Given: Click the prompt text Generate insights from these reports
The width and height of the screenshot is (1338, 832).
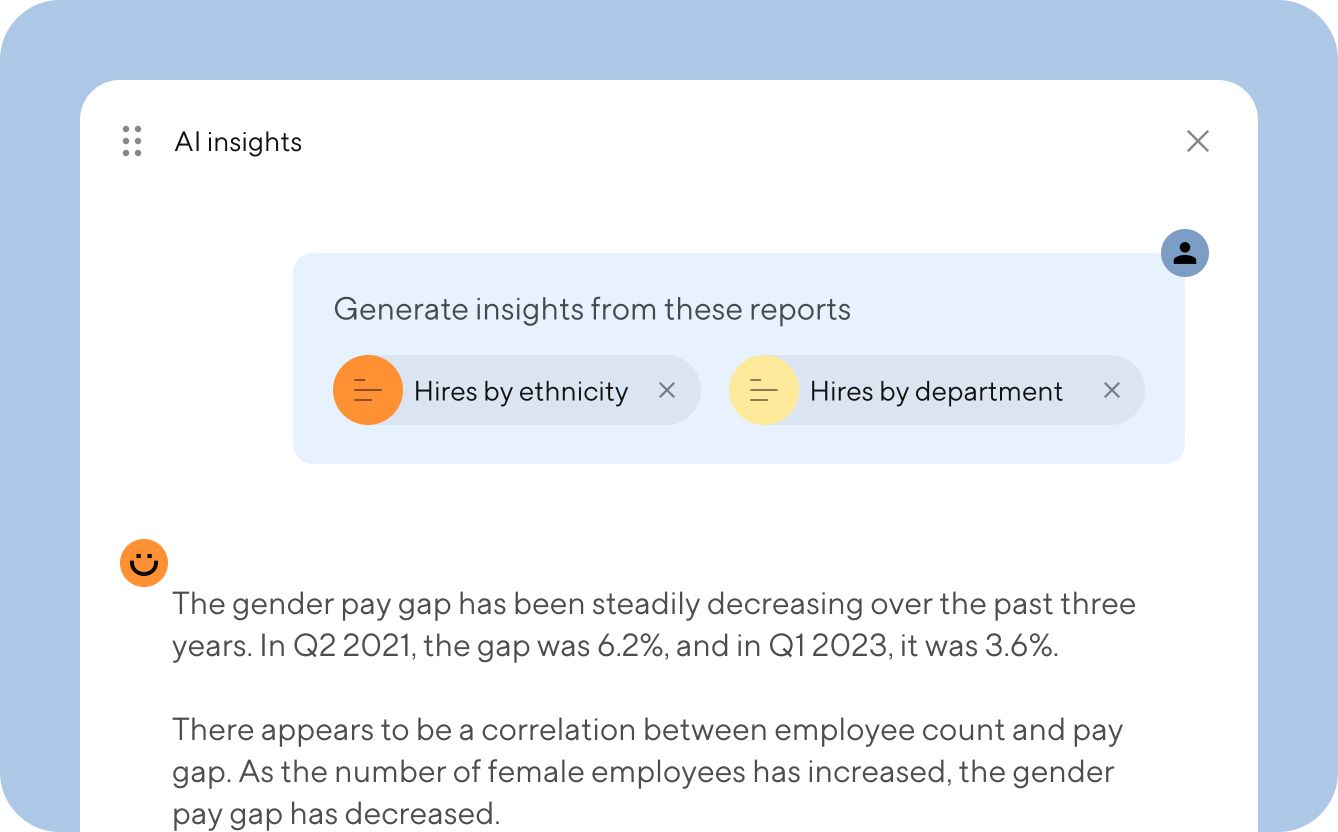Looking at the screenshot, I should pos(592,309).
